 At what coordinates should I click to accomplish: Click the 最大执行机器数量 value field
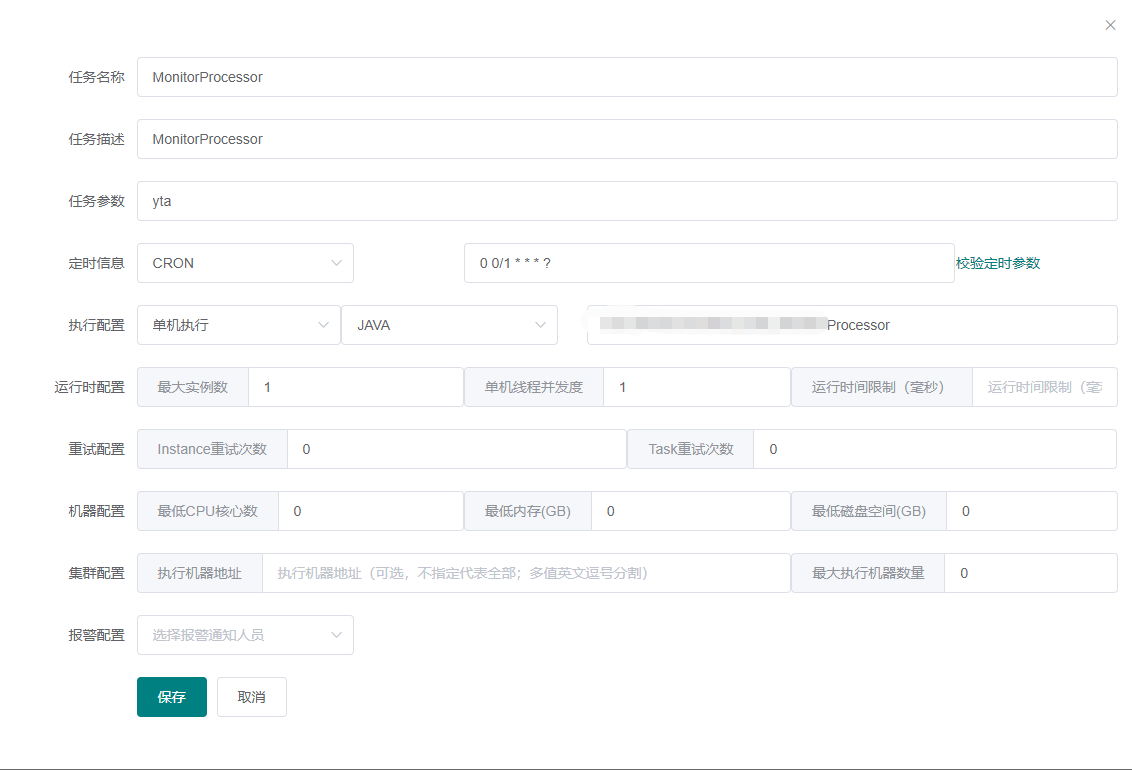click(x=1031, y=574)
